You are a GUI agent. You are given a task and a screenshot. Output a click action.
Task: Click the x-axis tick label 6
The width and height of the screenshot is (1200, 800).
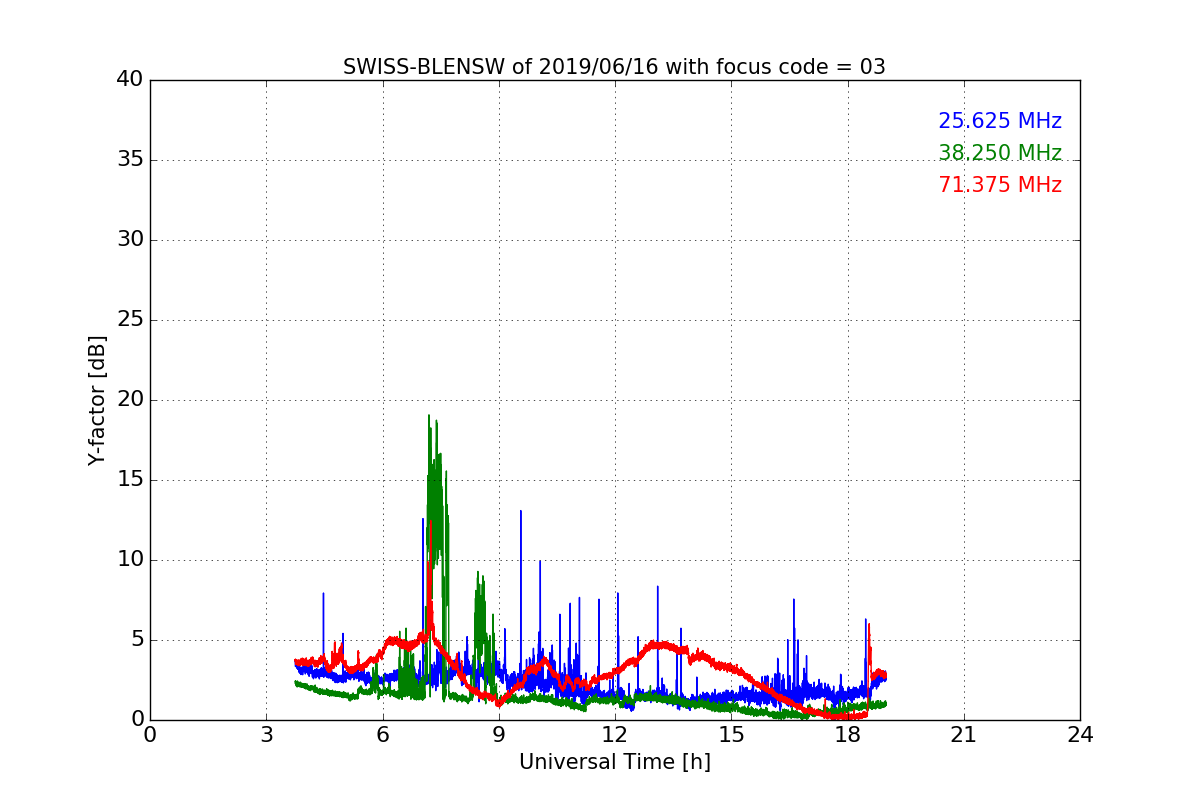pos(382,735)
